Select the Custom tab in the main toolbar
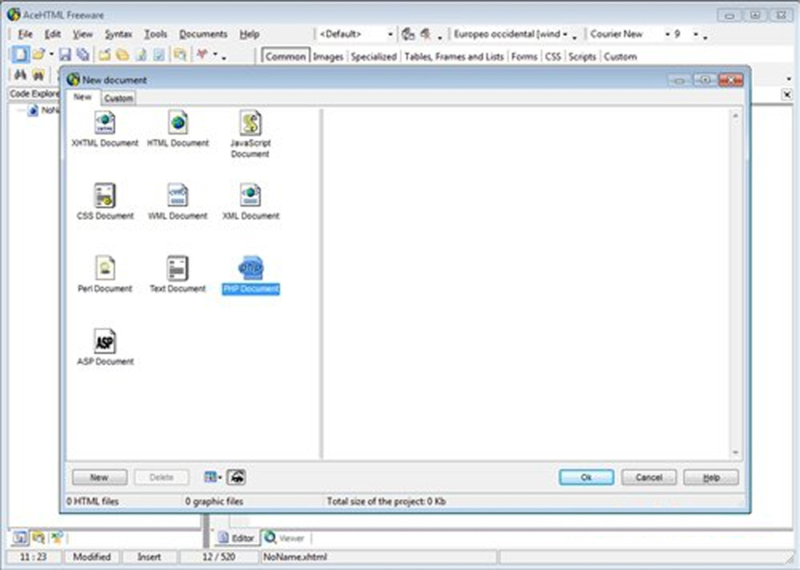The height and width of the screenshot is (570, 800). [x=620, y=57]
